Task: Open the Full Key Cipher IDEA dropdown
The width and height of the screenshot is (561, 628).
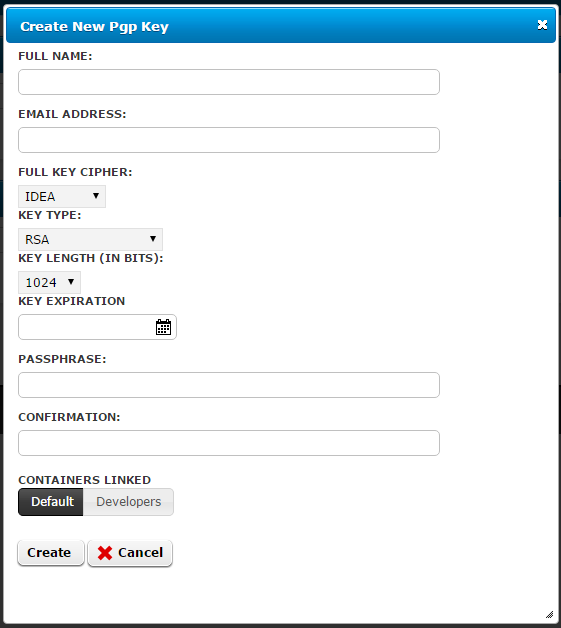Action: tap(62, 196)
